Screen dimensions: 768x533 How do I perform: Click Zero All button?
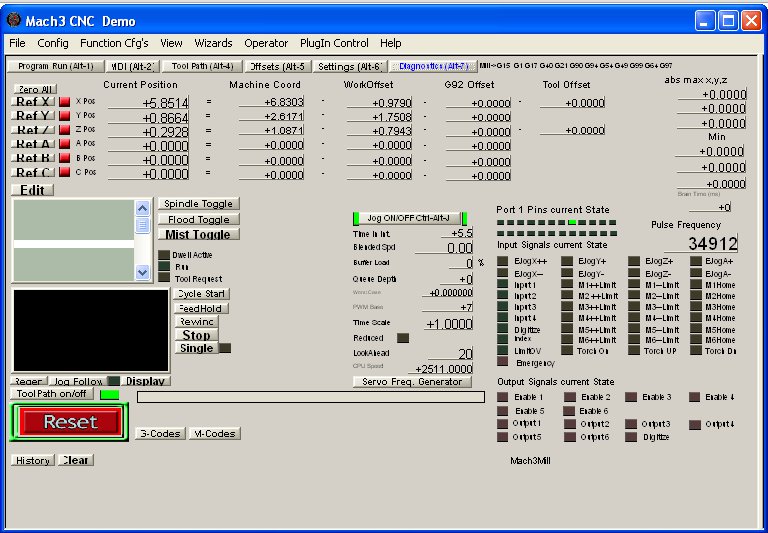coord(35,89)
